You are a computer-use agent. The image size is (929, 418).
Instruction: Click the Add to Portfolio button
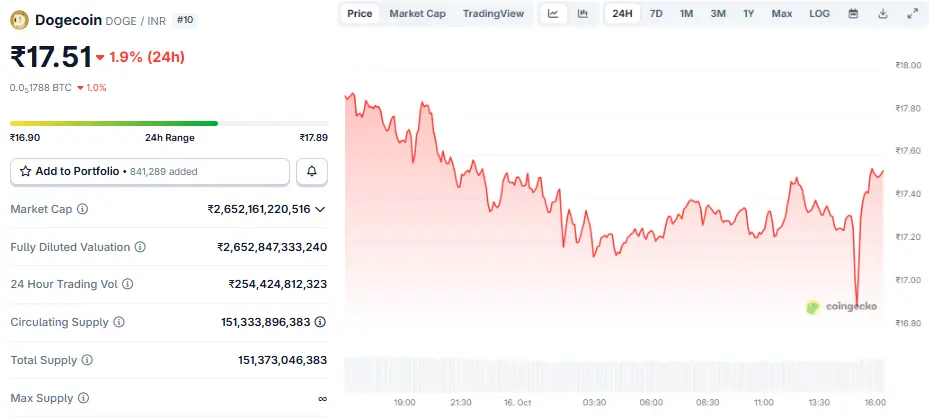coord(150,172)
